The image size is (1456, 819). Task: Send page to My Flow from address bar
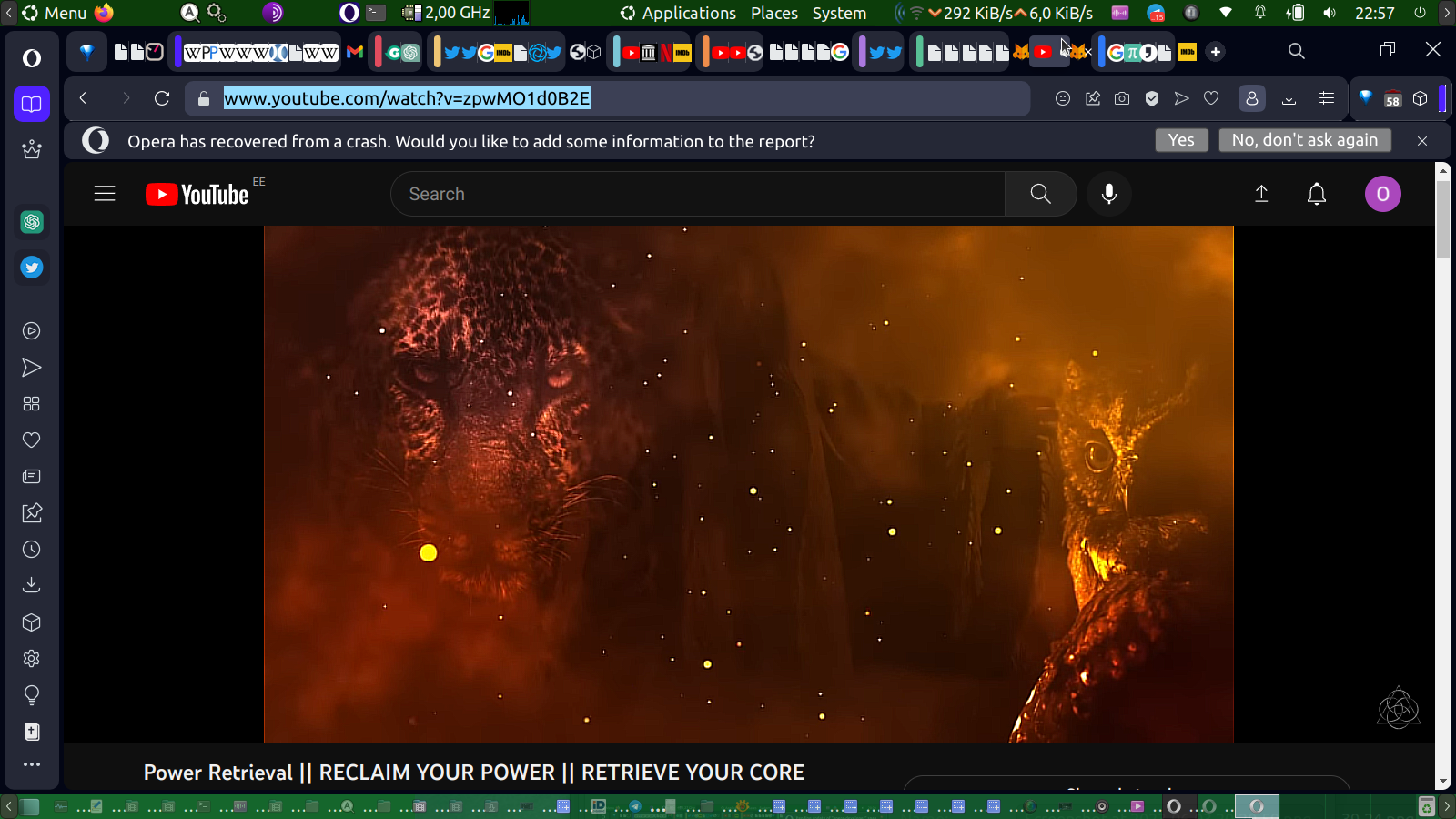coord(1181,98)
